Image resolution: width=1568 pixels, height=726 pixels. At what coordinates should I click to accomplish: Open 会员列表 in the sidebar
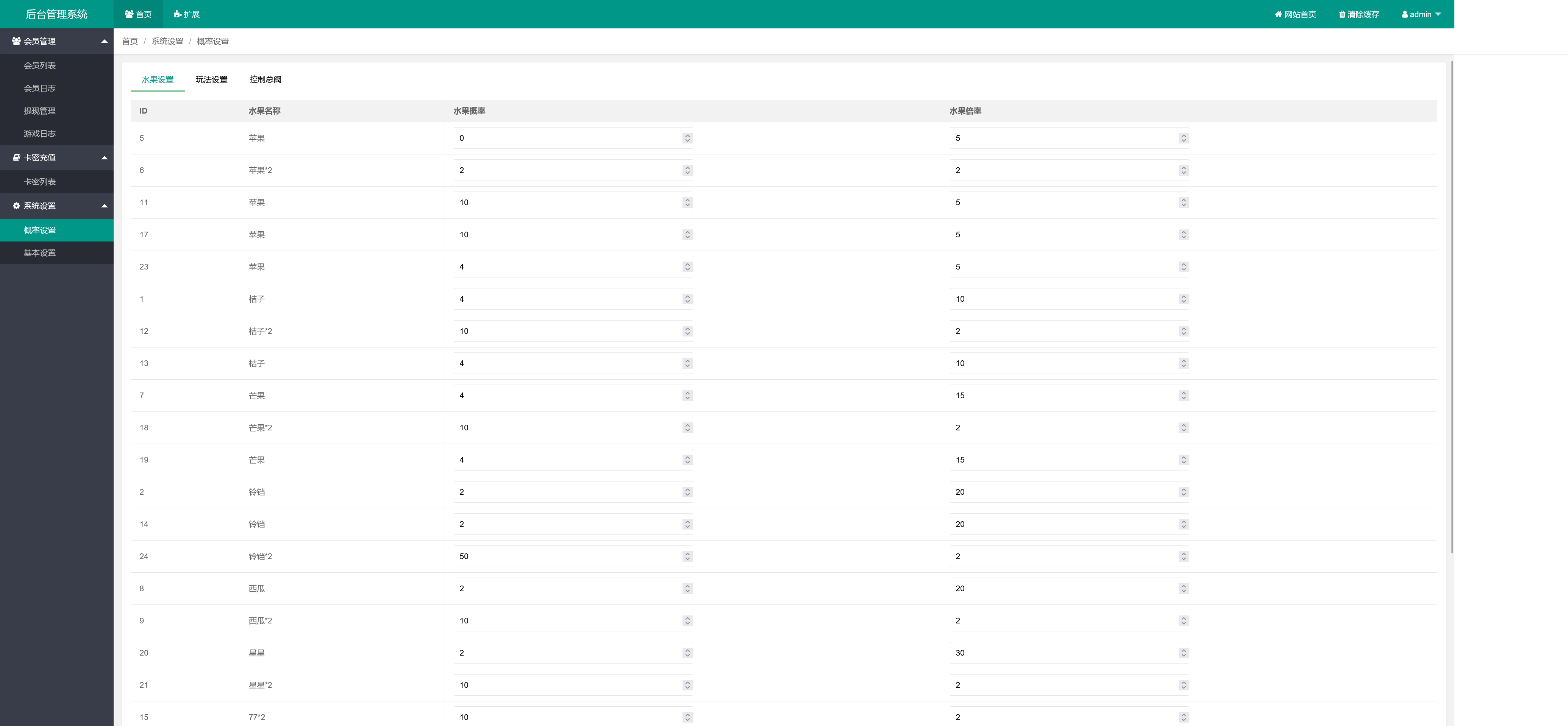[39, 65]
